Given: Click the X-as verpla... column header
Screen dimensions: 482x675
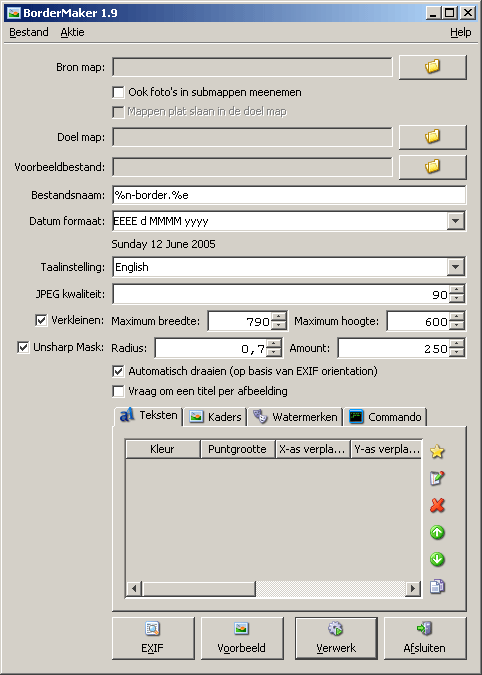Looking at the screenshot, I should [313, 449].
